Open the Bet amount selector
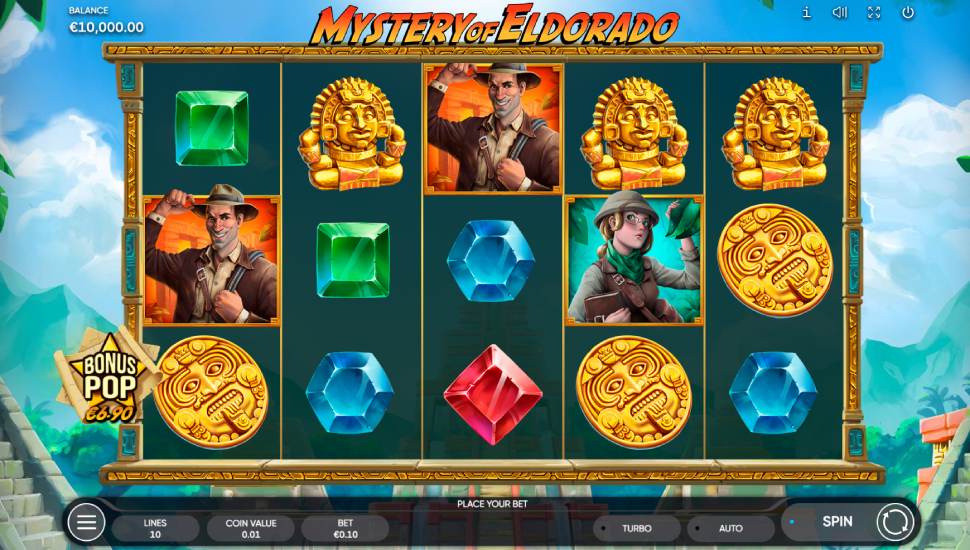This screenshot has height=550, width=970. click(x=345, y=528)
